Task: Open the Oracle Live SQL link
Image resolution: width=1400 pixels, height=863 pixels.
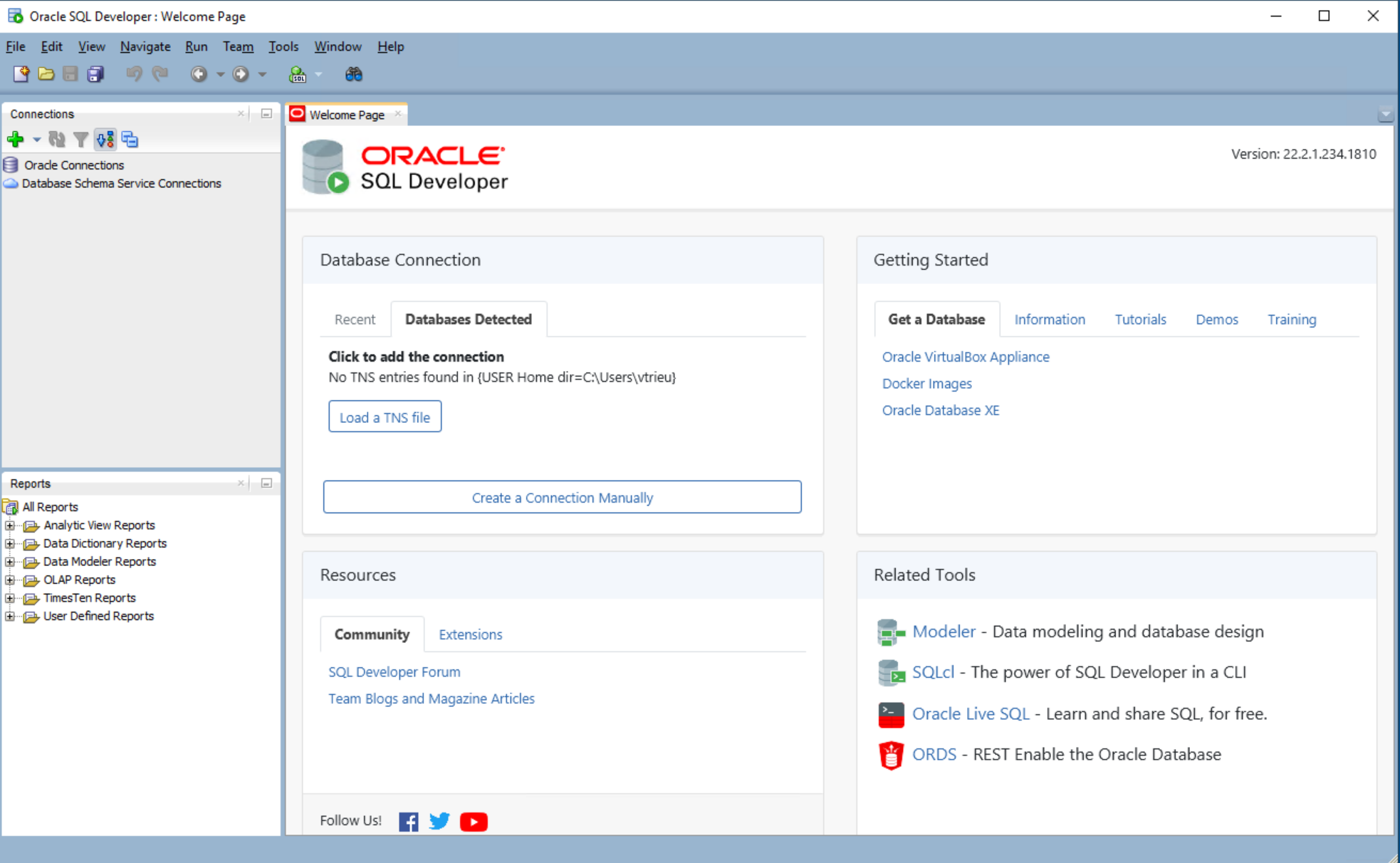Action: click(971, 713)
